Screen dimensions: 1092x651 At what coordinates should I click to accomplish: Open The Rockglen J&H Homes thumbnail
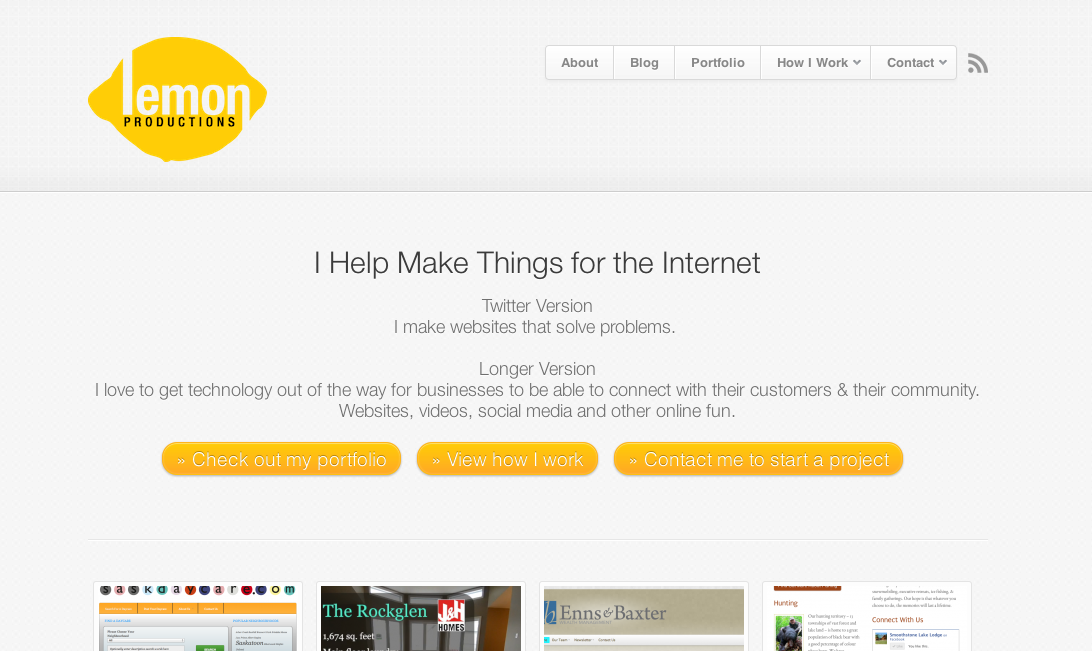click(421, 618)
